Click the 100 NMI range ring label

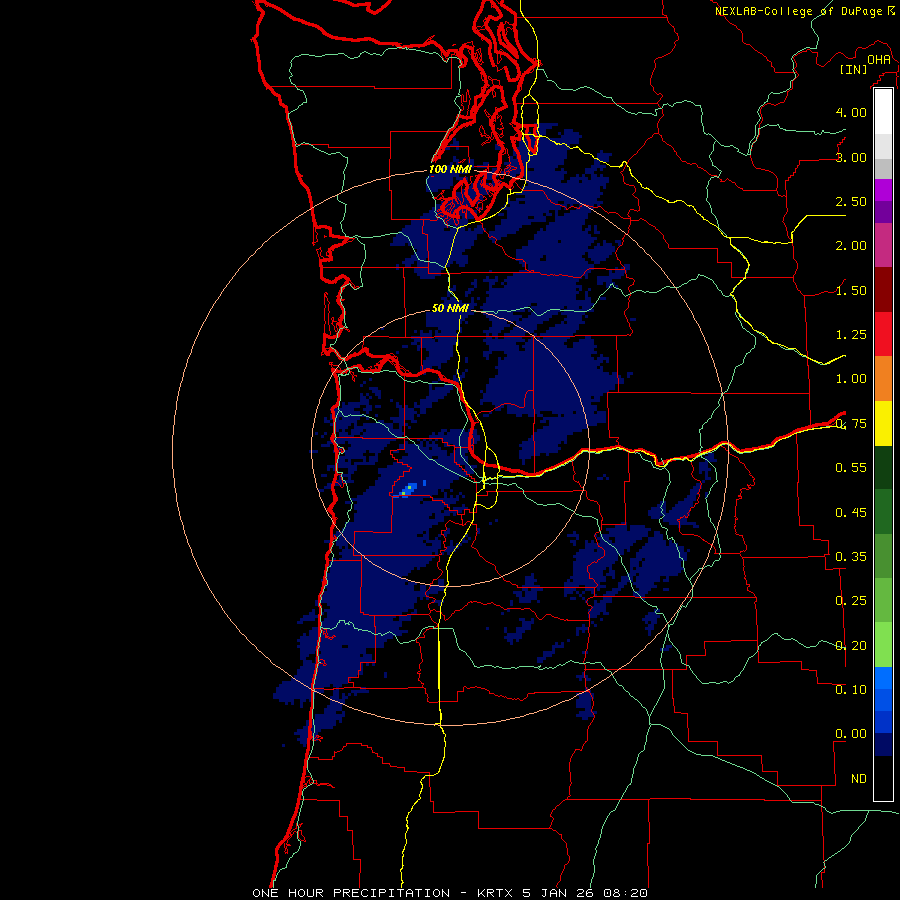(450, 169)
